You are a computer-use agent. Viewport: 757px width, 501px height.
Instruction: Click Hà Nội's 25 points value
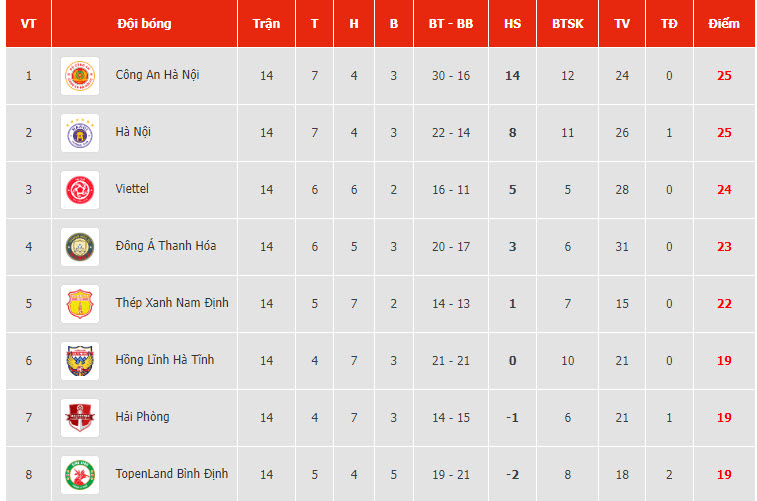(724, 133)
